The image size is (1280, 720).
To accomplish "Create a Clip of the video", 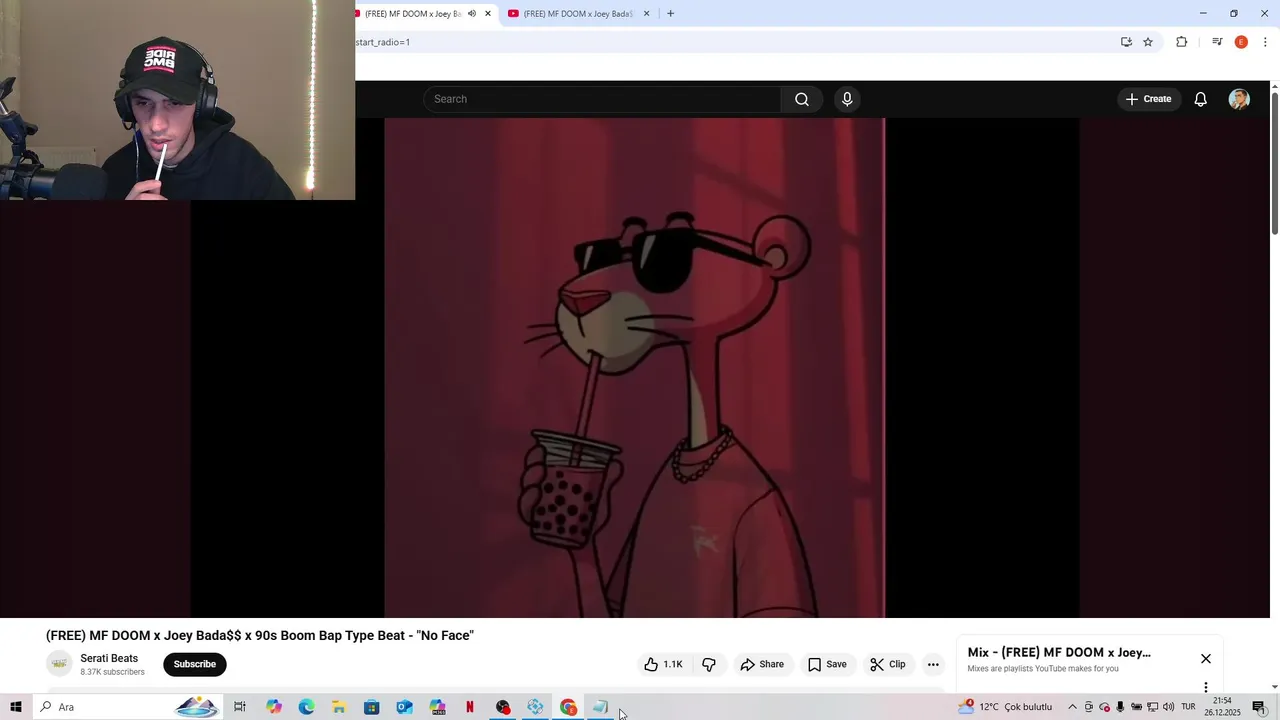I will (x=888, y=664).
